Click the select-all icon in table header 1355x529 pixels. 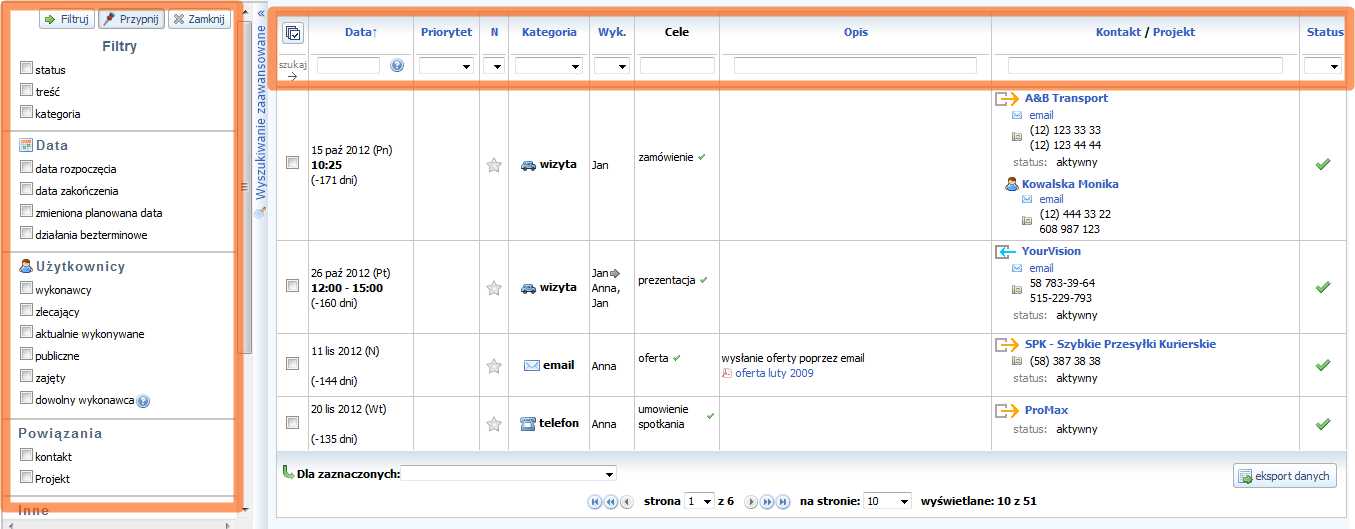click(x=293, y=33)
